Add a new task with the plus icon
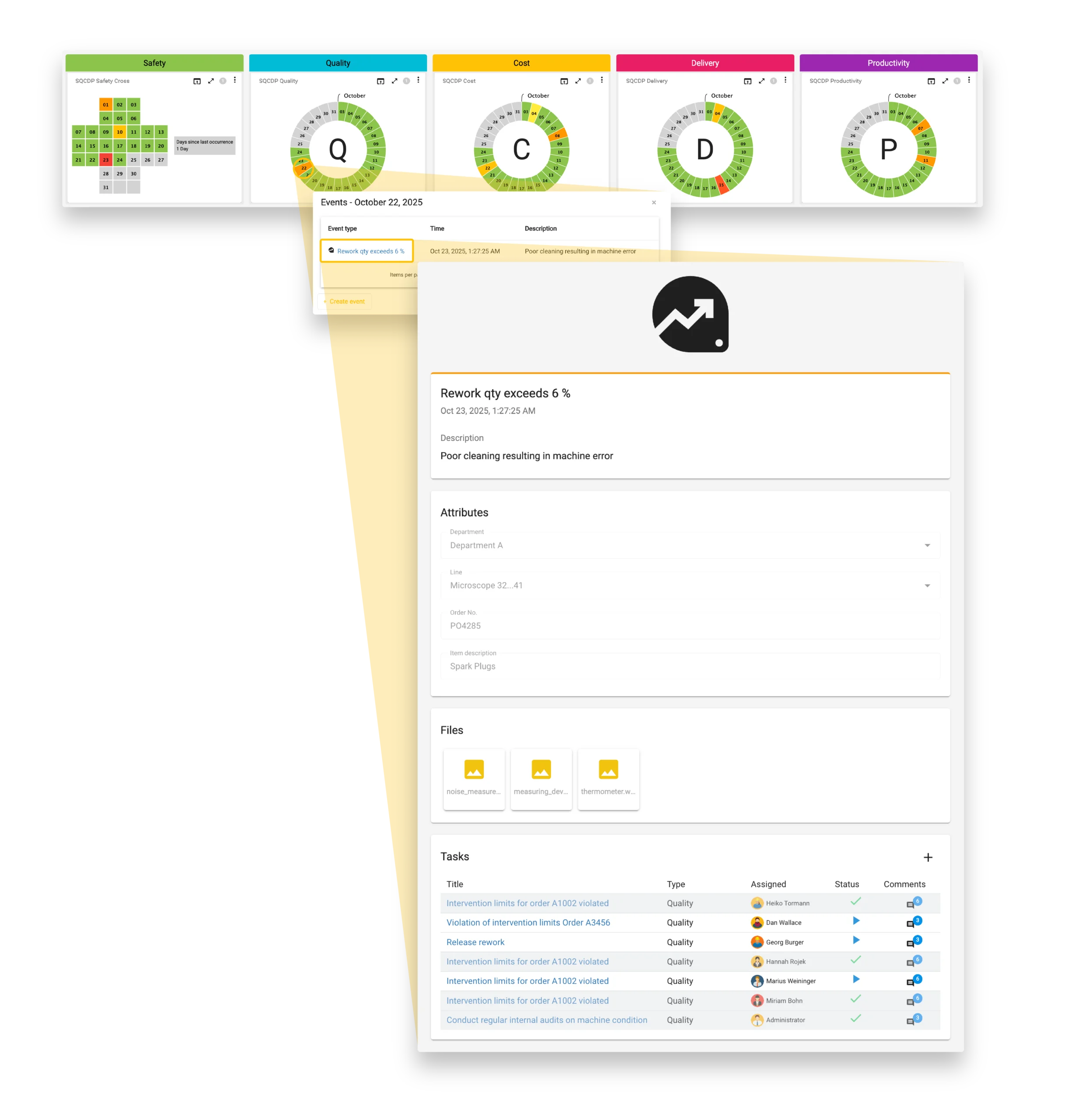This screenshot has height=1120, width=1072. [928, 857]
